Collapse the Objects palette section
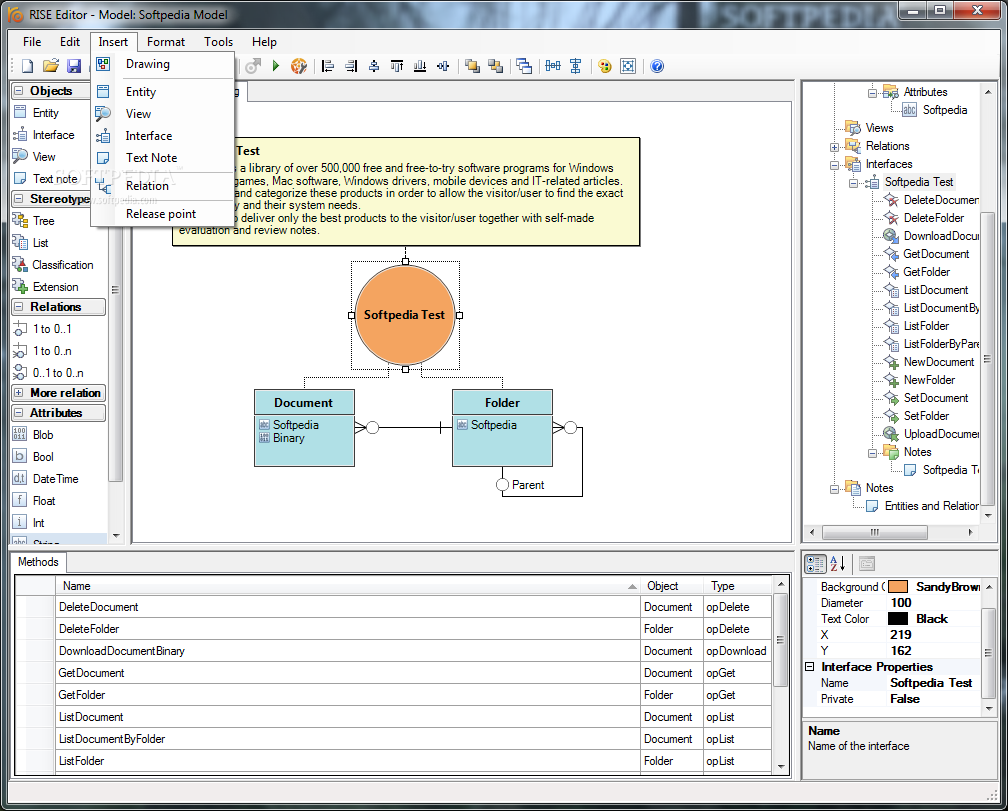This screenshot has height=811, width=1008. 19,91
